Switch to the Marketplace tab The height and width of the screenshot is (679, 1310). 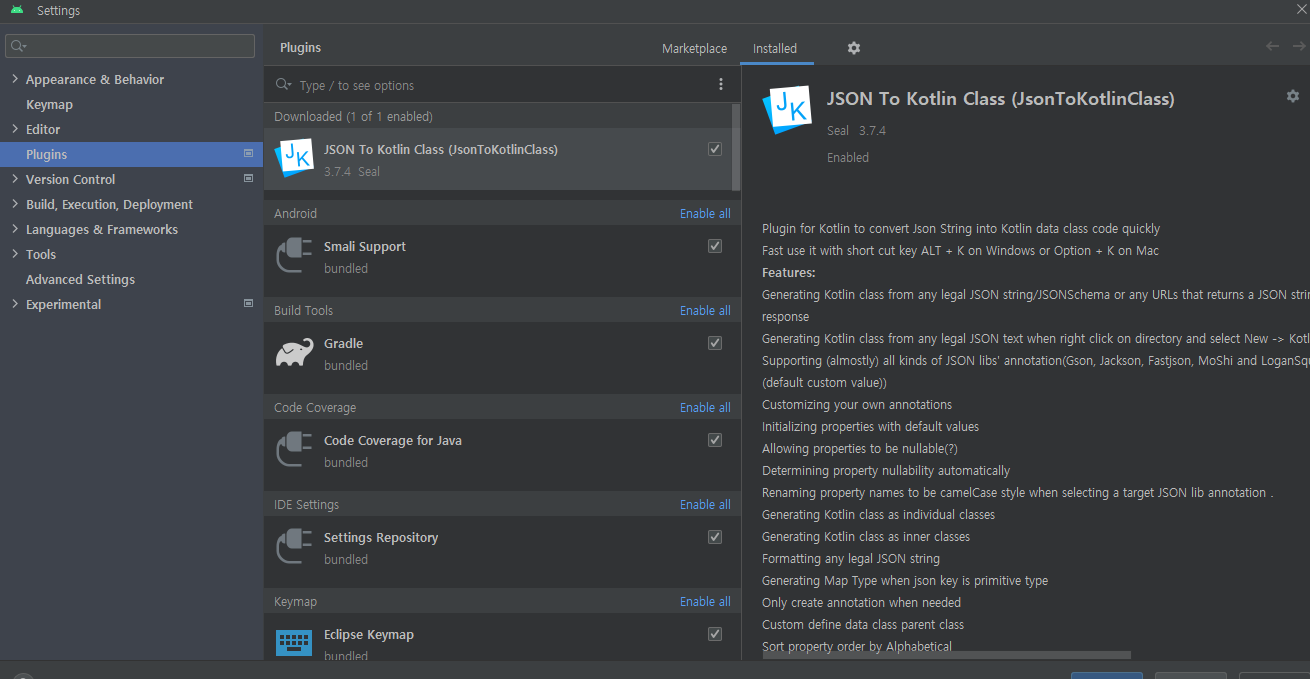coord(694,48)
